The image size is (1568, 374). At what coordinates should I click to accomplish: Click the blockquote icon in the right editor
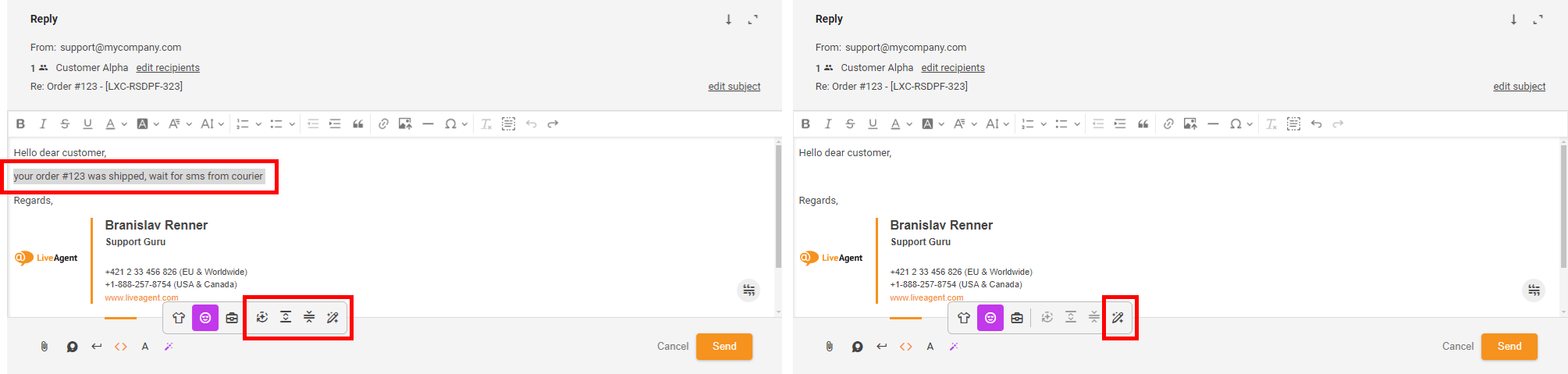point(1143,124)
